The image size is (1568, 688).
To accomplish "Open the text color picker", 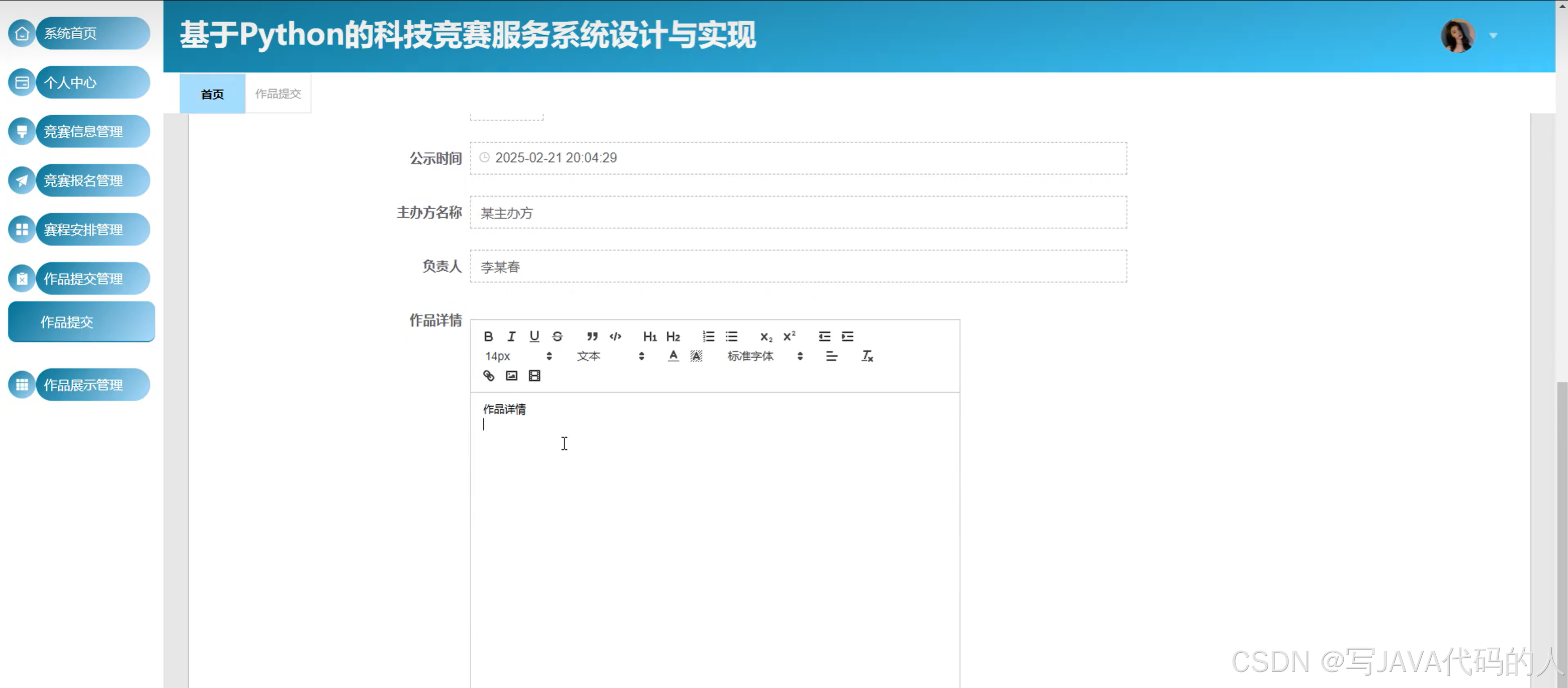I will [672, 356].
